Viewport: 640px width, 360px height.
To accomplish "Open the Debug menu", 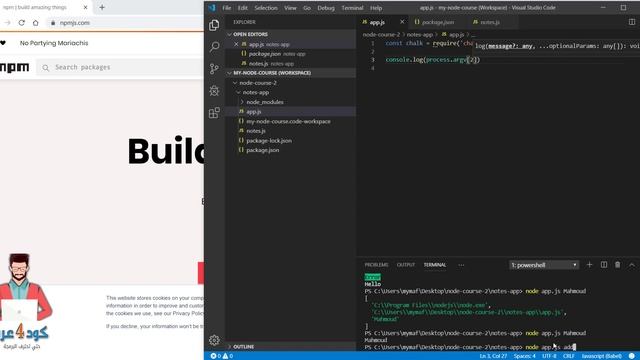I will coord(326,8).
